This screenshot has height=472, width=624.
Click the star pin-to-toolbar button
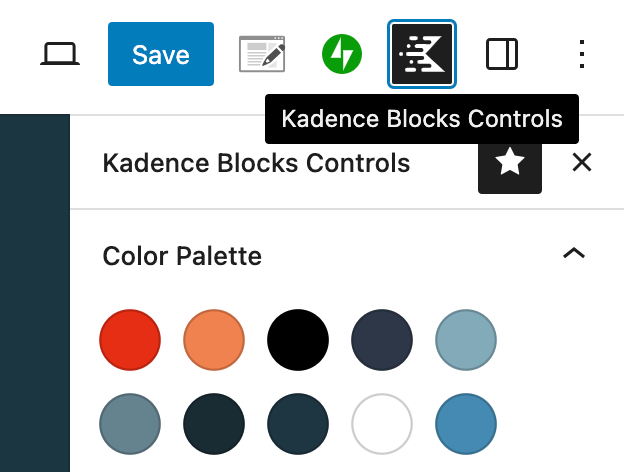[x=510, y=163]
